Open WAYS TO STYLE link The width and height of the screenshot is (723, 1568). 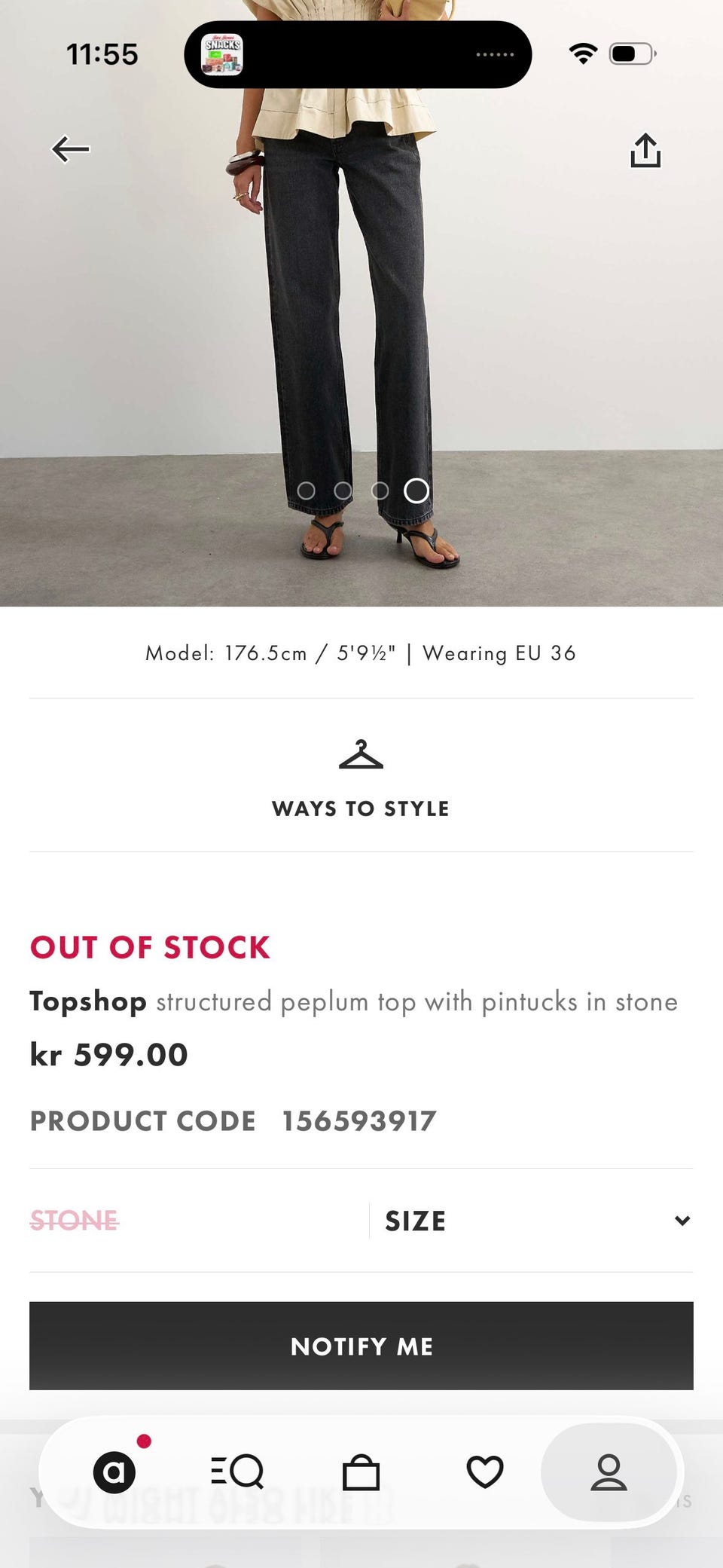(361, 808)
